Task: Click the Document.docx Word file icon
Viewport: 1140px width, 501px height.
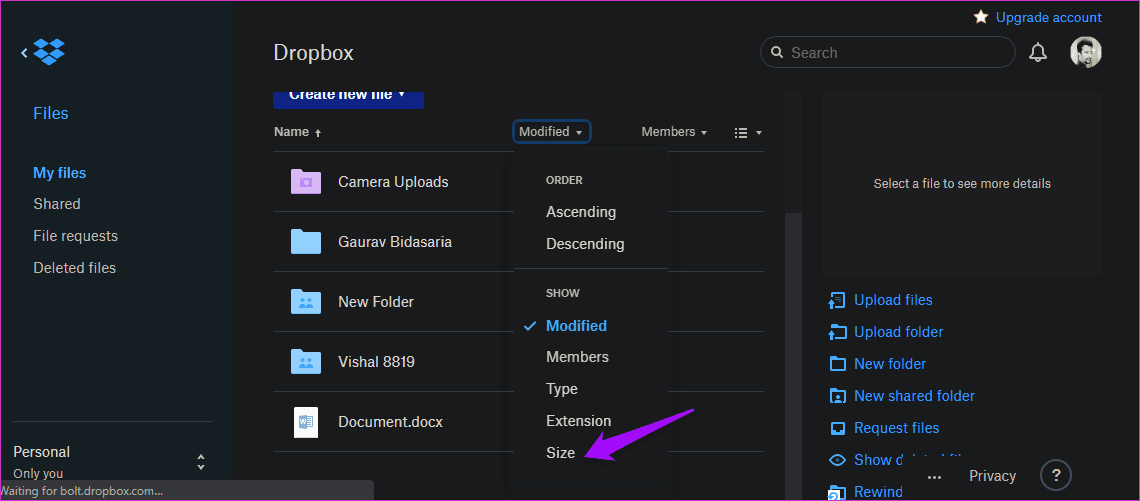Action: point(305,421)
